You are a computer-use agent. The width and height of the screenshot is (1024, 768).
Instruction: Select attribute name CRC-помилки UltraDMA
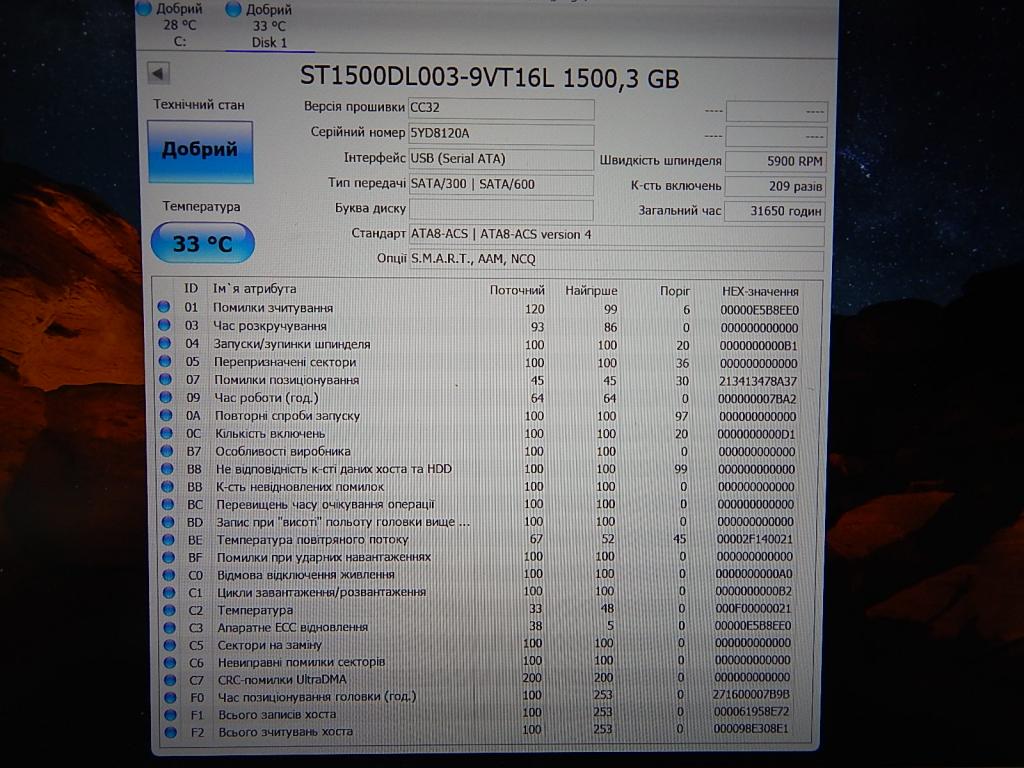282,680
